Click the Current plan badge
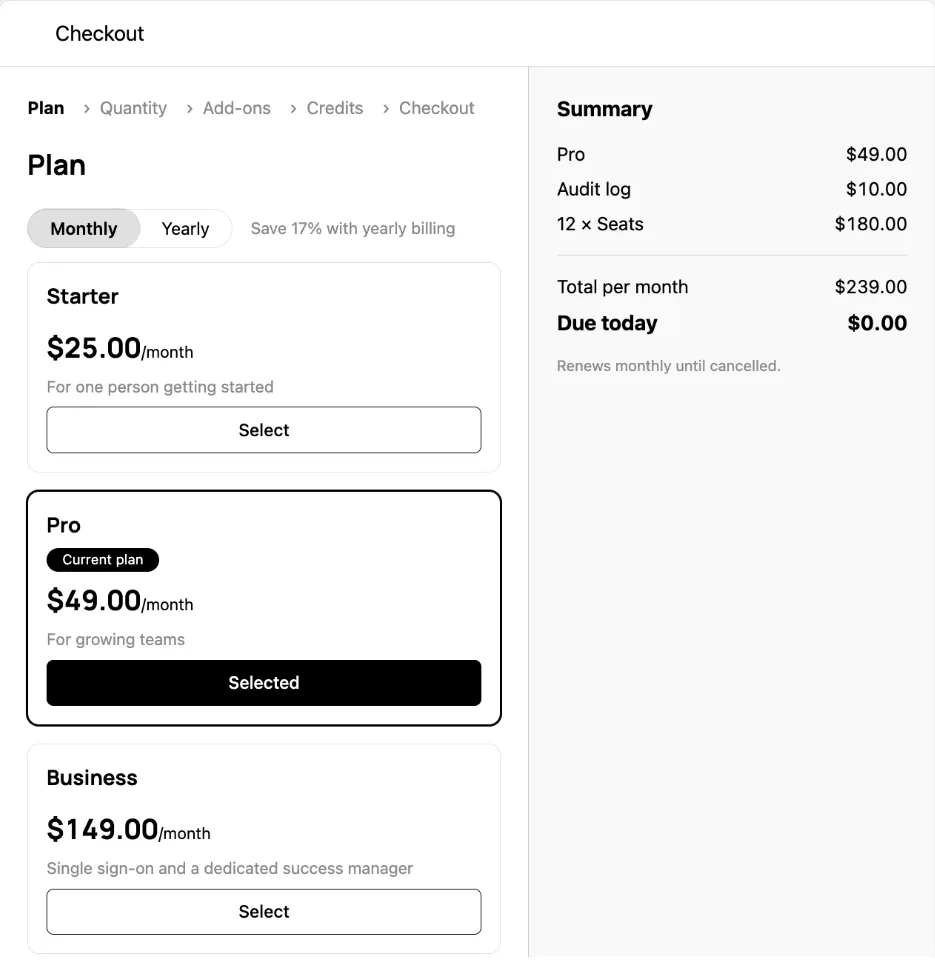This screenshot has width=935, height=960. coord(103,560)
